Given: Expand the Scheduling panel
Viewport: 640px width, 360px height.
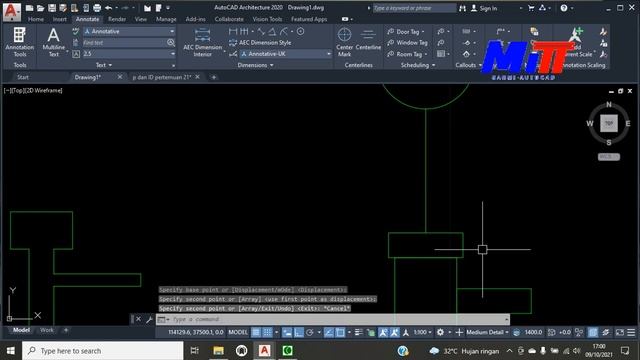Looking at the screenshot, I should tap(418, 65).
